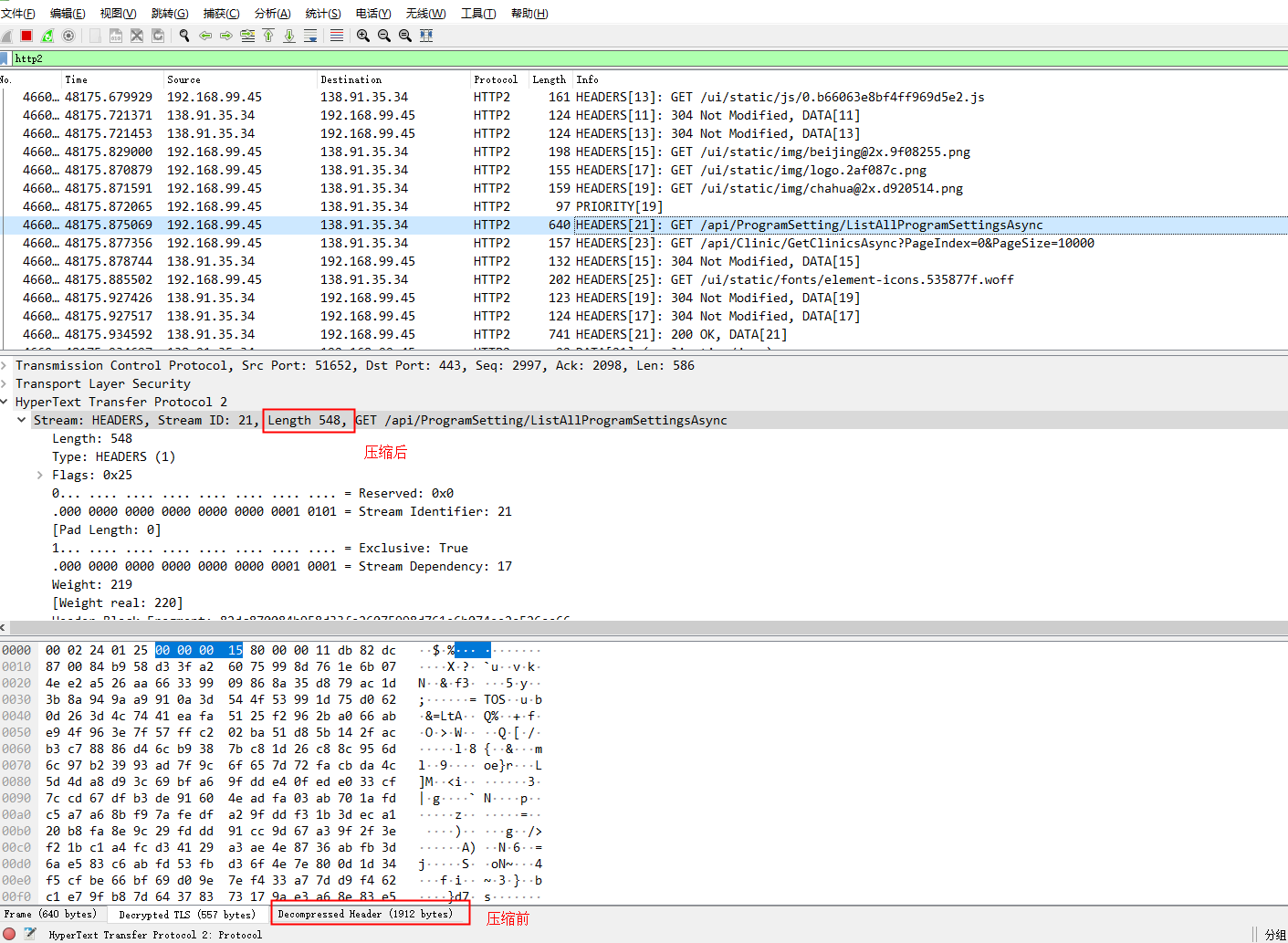Viewport: 1288px width, 943px height.
Task: Click the go-to-specific-packet icon
Action: [x=247, y=36]
